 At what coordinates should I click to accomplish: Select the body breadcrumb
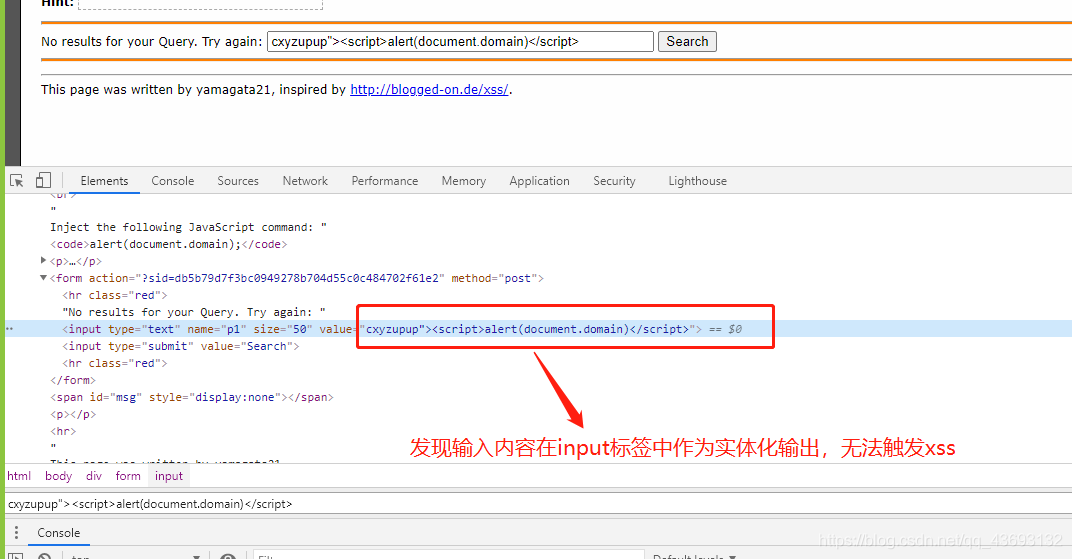[x=58, y=476]
